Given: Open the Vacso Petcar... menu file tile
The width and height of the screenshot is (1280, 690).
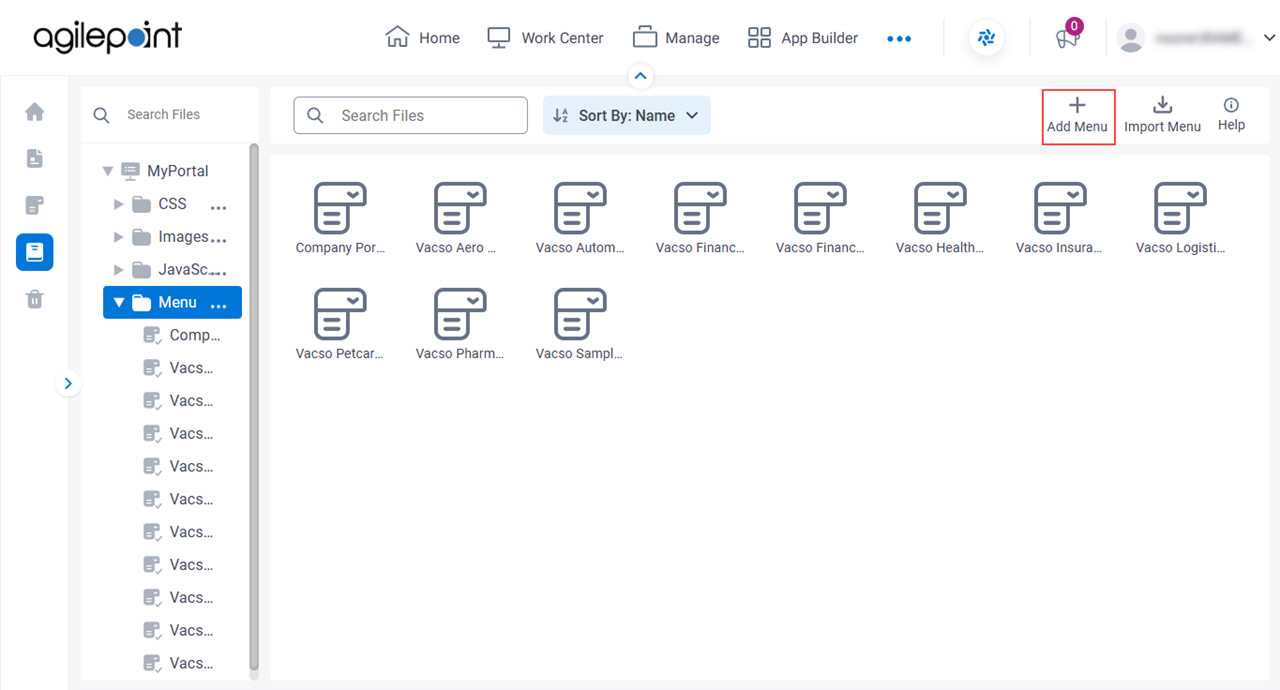Looking at the screenshot, I should coord(340,325).
